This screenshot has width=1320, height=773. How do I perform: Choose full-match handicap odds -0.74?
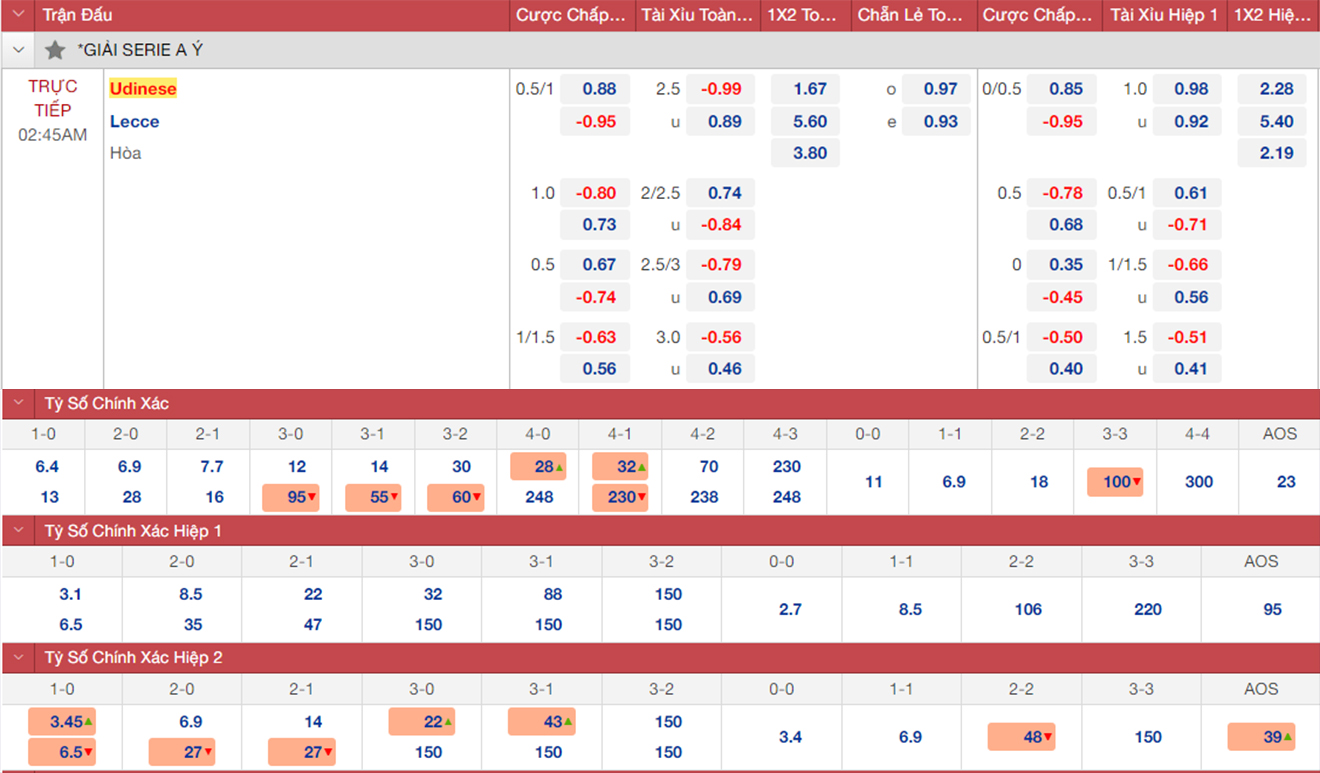[594, 297]
